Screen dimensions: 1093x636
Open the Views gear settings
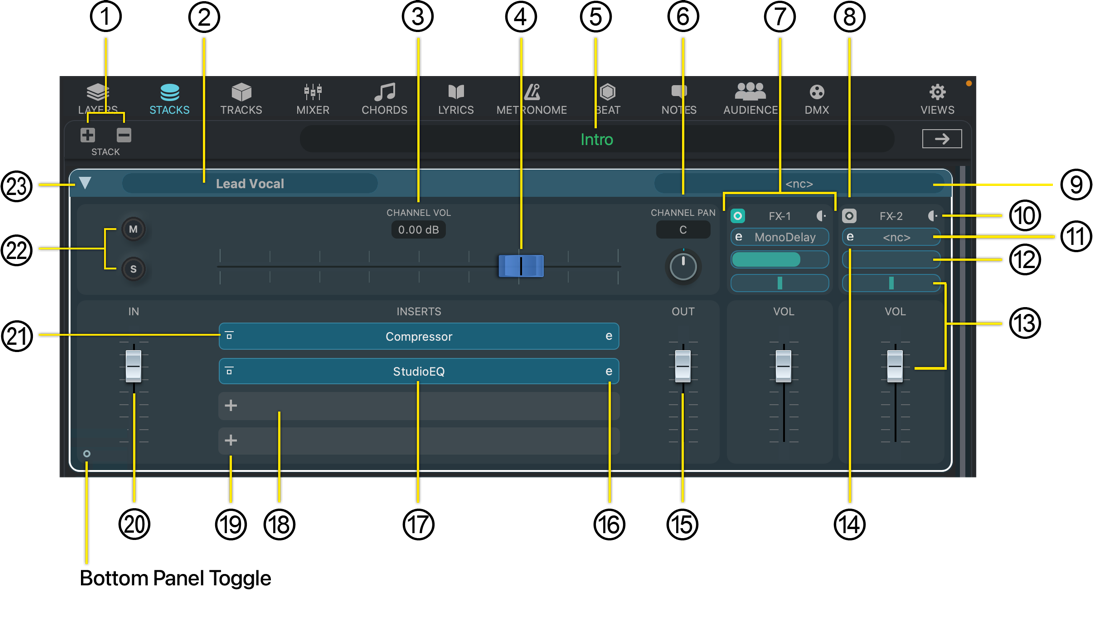coord(937,98)
